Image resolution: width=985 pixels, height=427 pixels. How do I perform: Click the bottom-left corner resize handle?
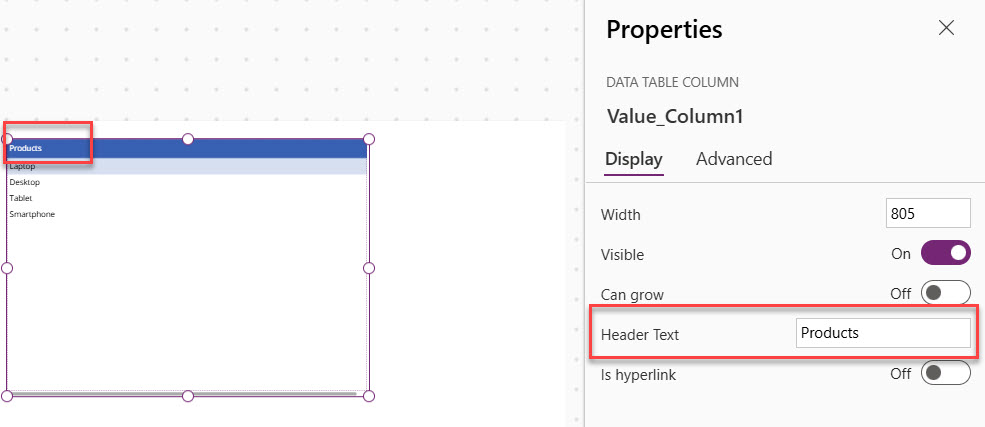coord(7,396)
